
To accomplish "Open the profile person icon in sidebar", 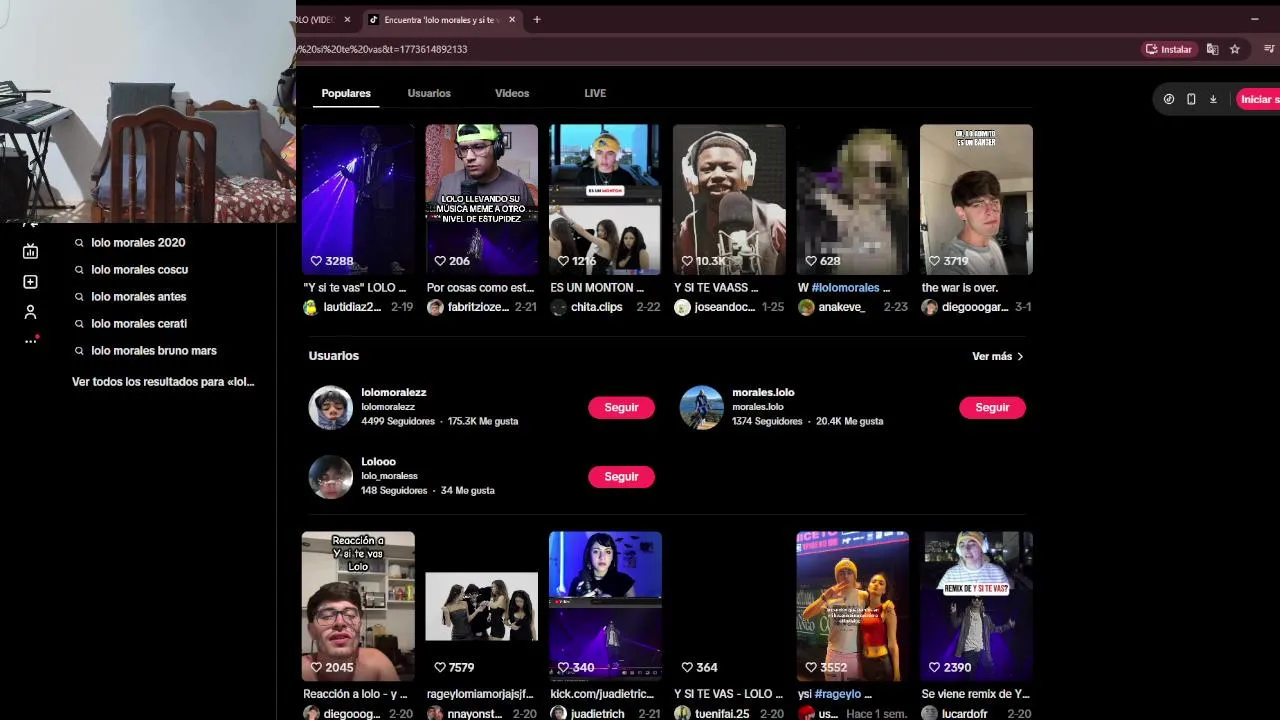I will point(30,312).
